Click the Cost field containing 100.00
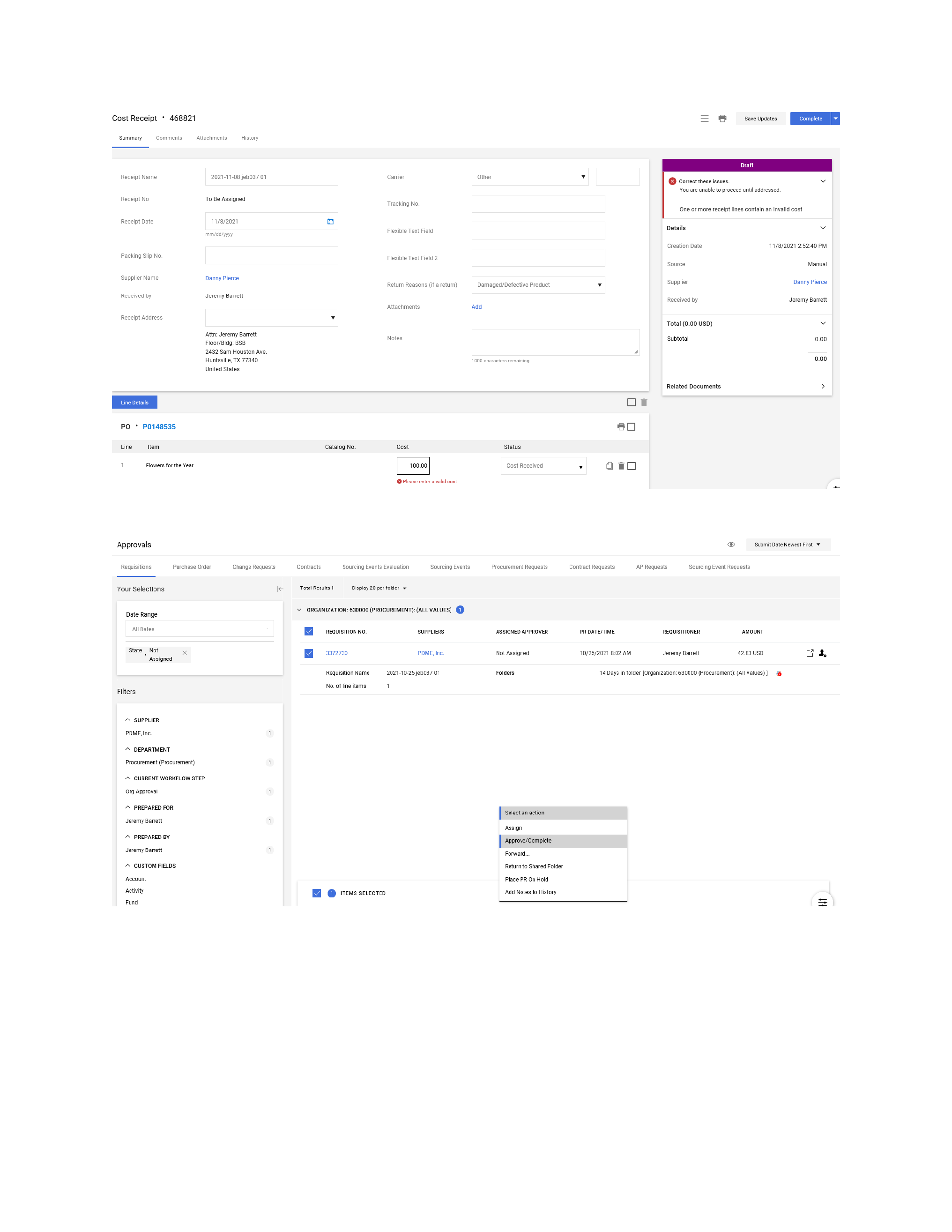 pos(413,466)
